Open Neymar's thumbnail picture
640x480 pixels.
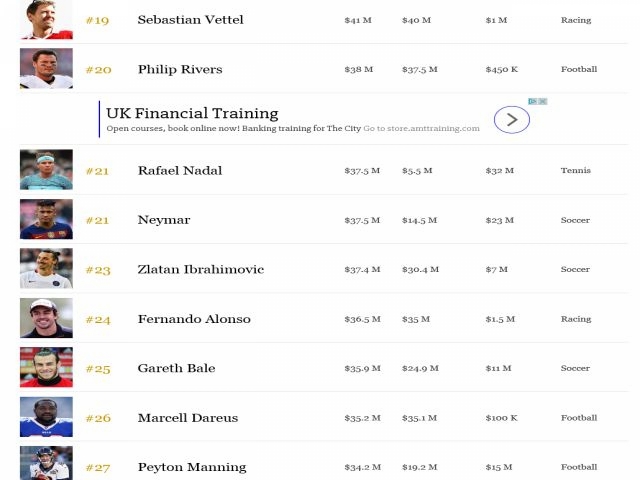(46, 219)
